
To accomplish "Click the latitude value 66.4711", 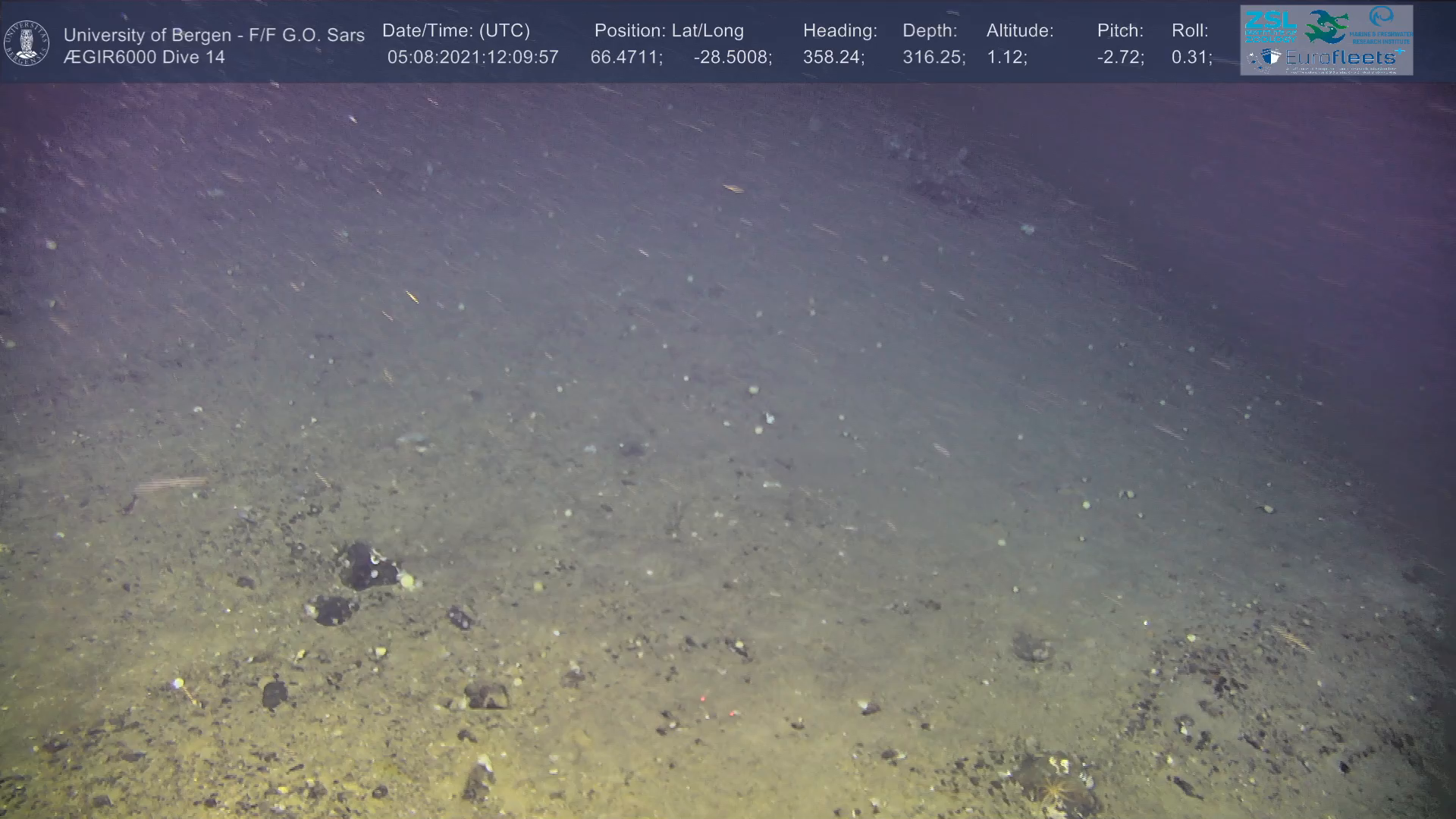I will coord(626,58).
